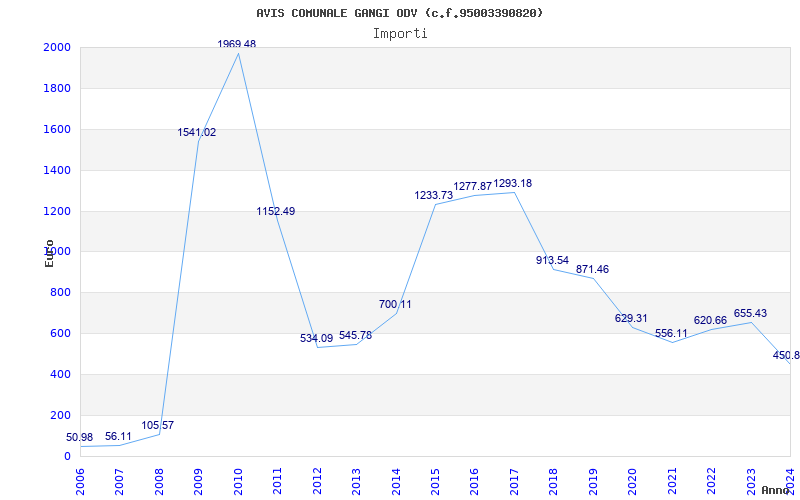This screenshot has height=500, width=800.
Task: Click the 200 value on the Euro axis
Action: pos(60,415)
